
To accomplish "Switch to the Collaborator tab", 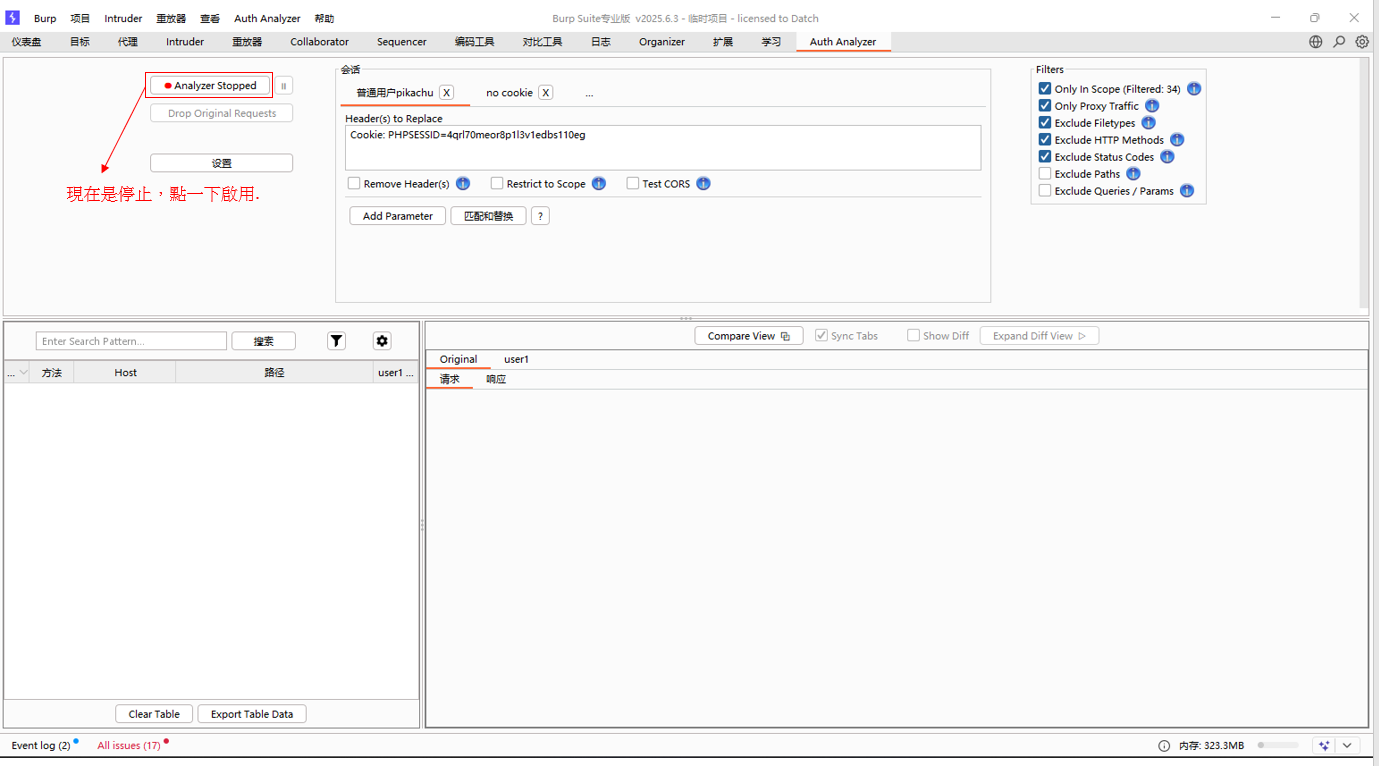I will [319, 42].
